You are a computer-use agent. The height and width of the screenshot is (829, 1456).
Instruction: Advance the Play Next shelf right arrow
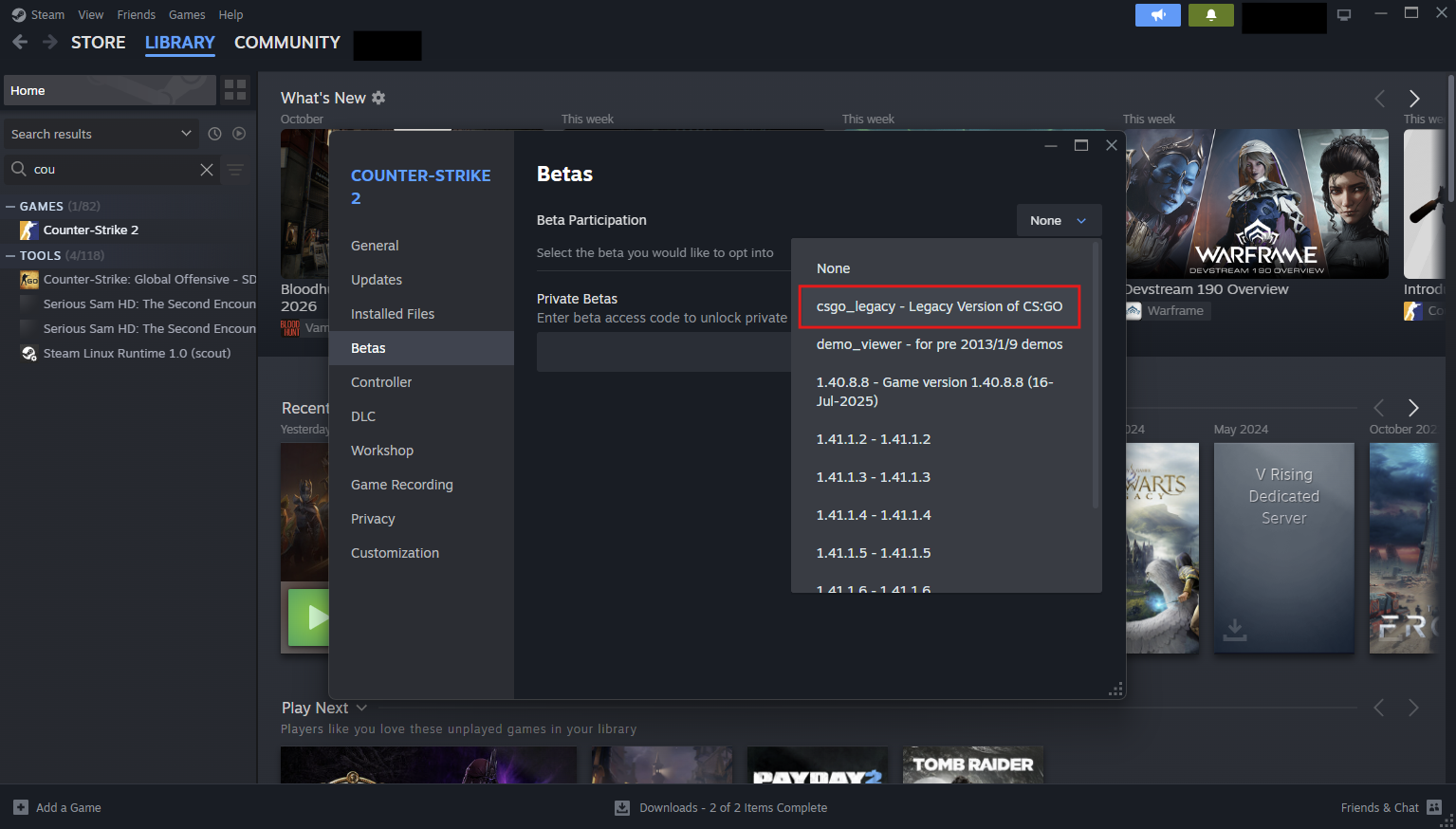1414,708
